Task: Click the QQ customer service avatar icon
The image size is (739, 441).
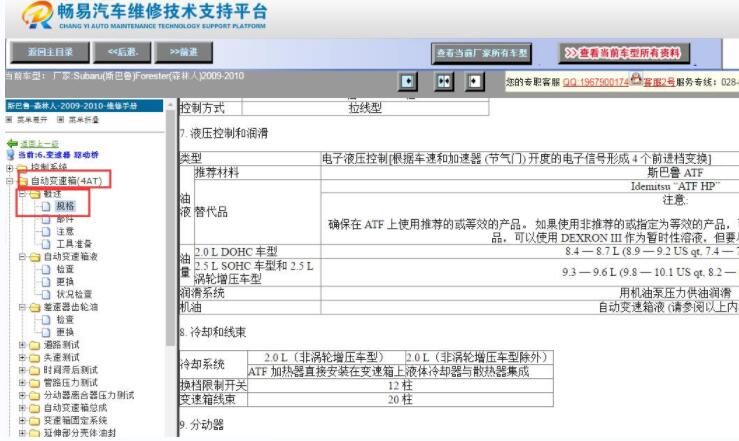Action: [636, 79]
